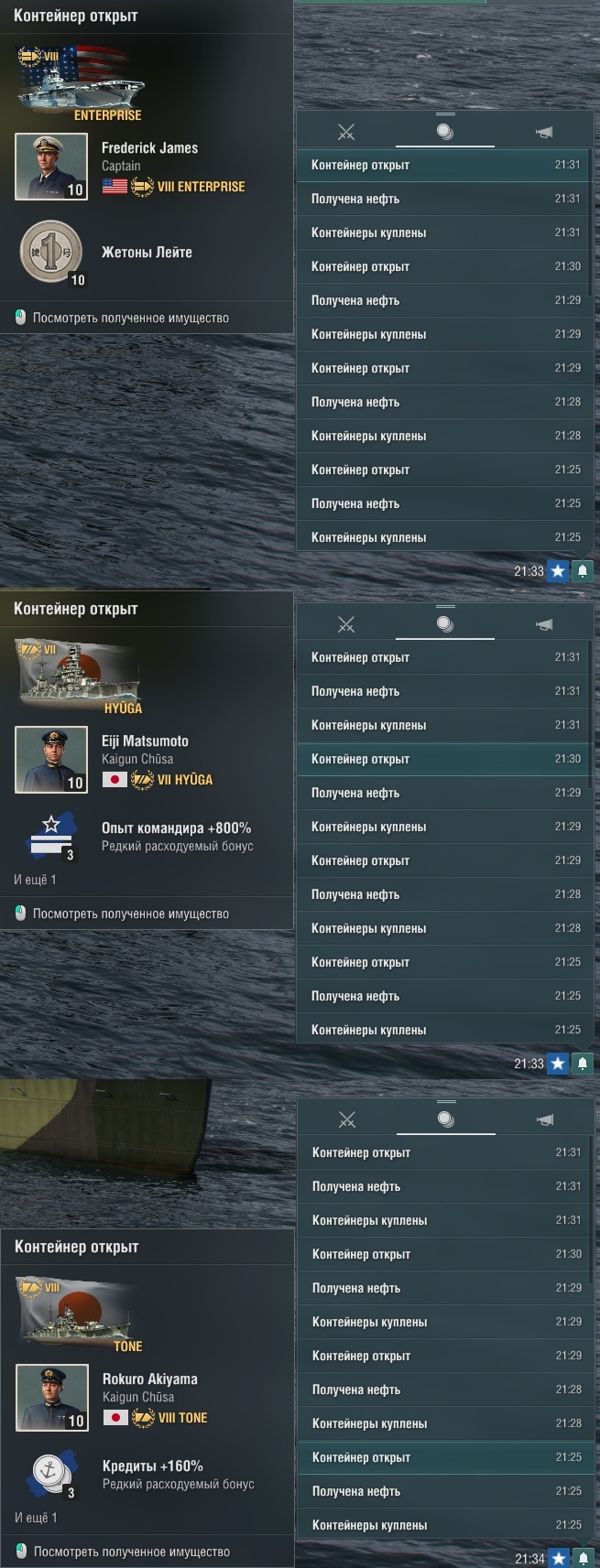Expand 'И ещё 1' under Credits bonus
This screenshot has width=600, height=1568.
tap(36, 1518)
